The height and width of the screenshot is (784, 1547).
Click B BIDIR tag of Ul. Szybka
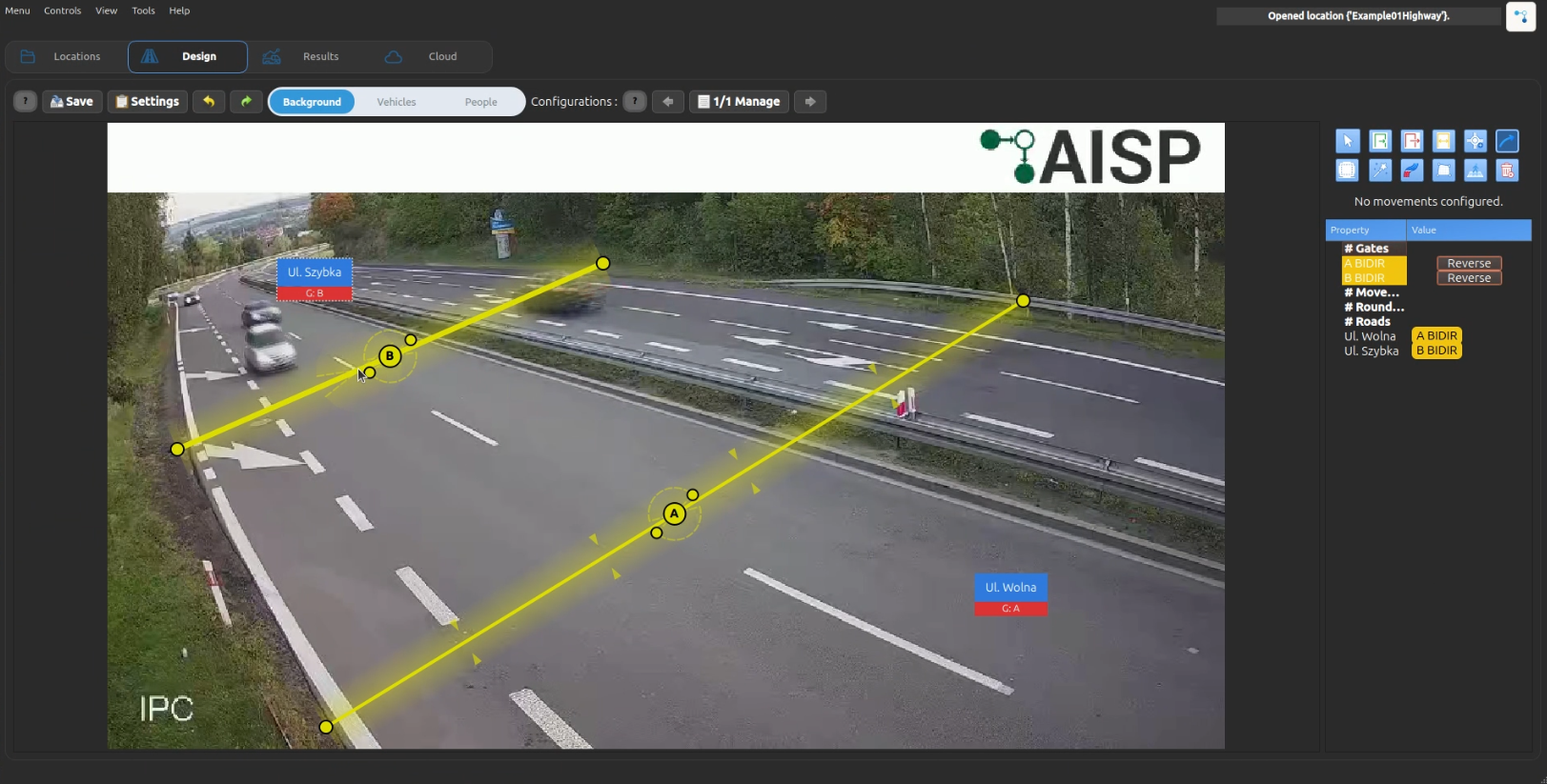(x=1436, y=351)
